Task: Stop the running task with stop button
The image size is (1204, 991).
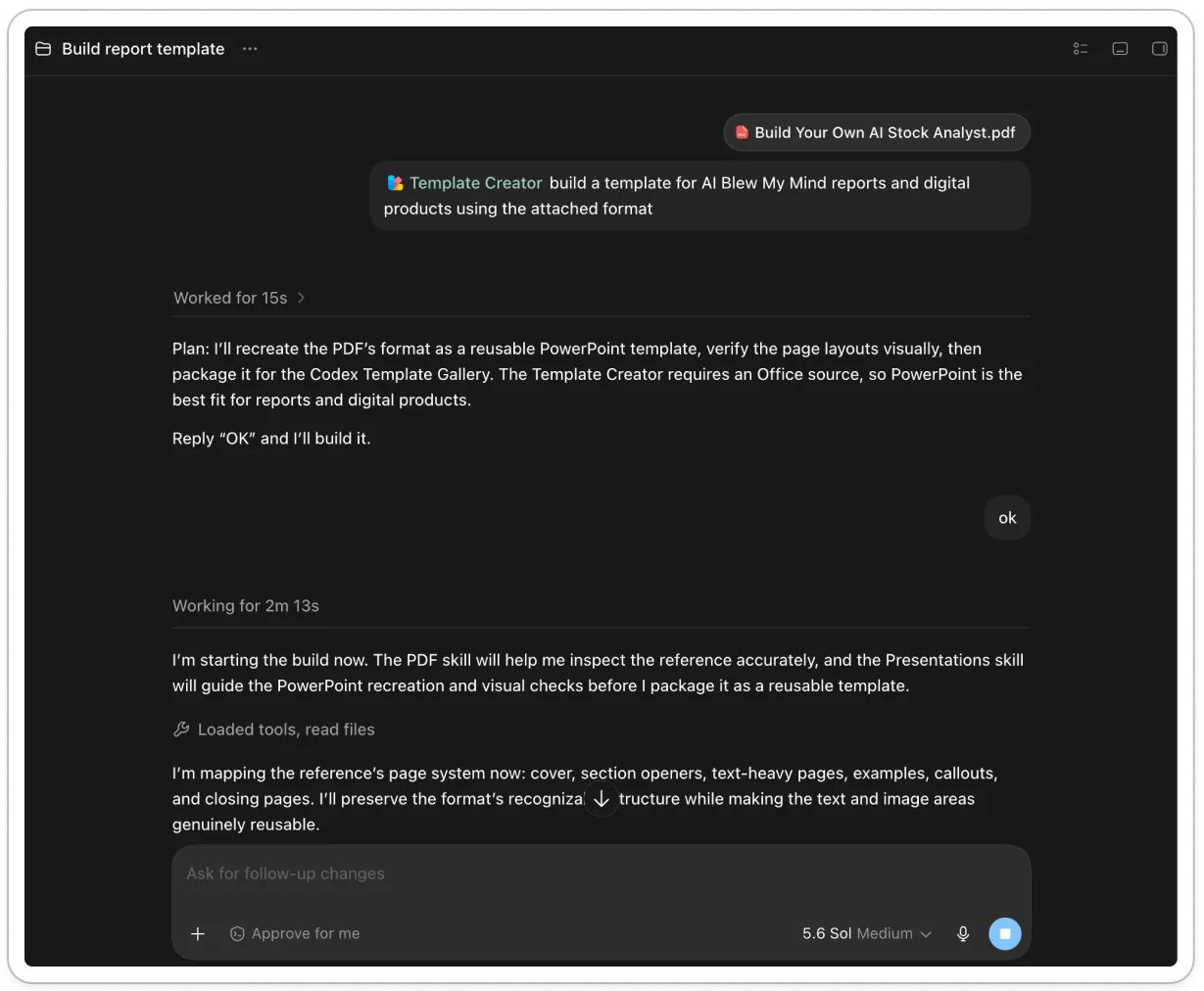Action: [x=1005, y=934]
